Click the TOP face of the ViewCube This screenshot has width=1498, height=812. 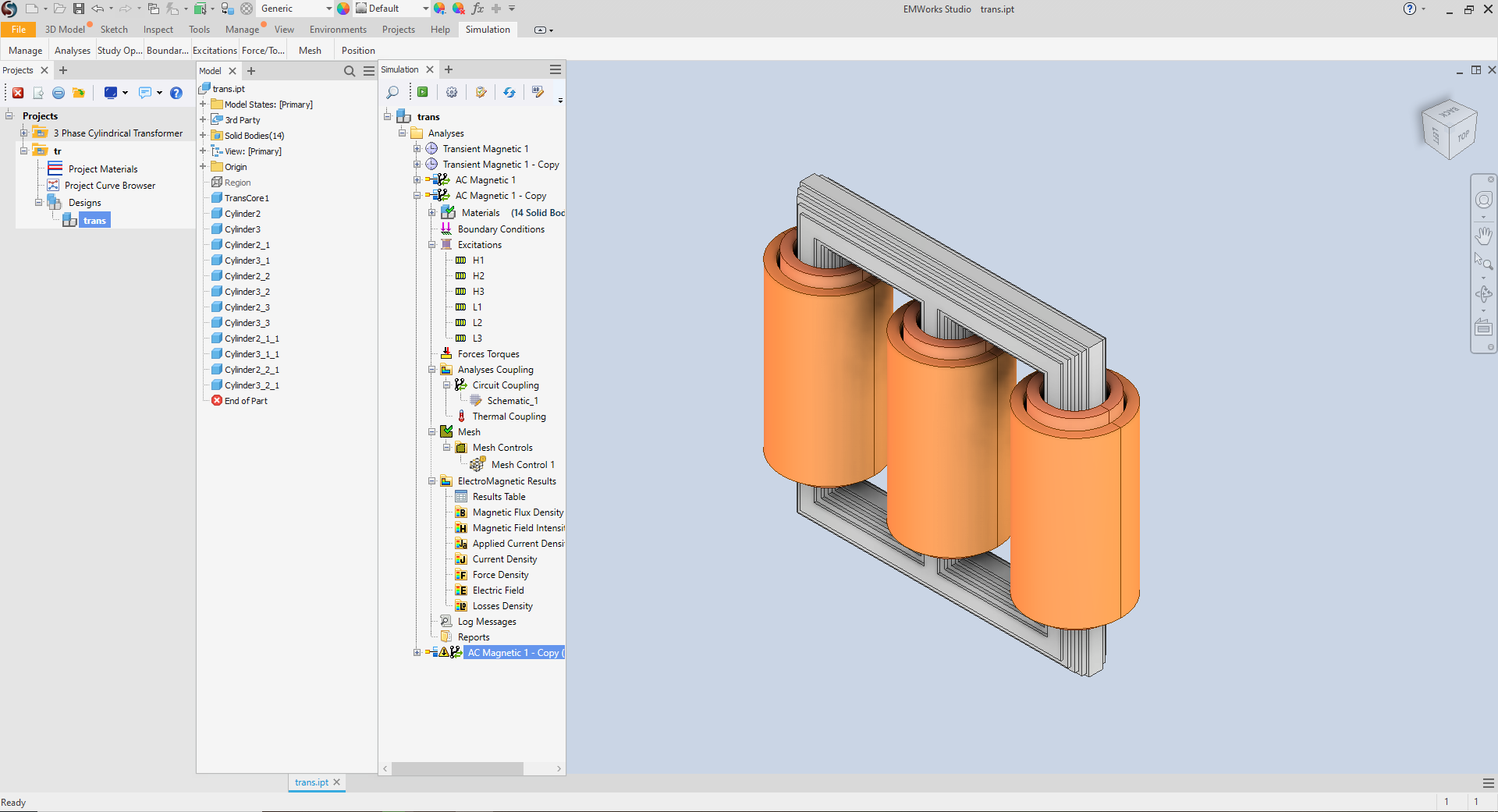1462,137
